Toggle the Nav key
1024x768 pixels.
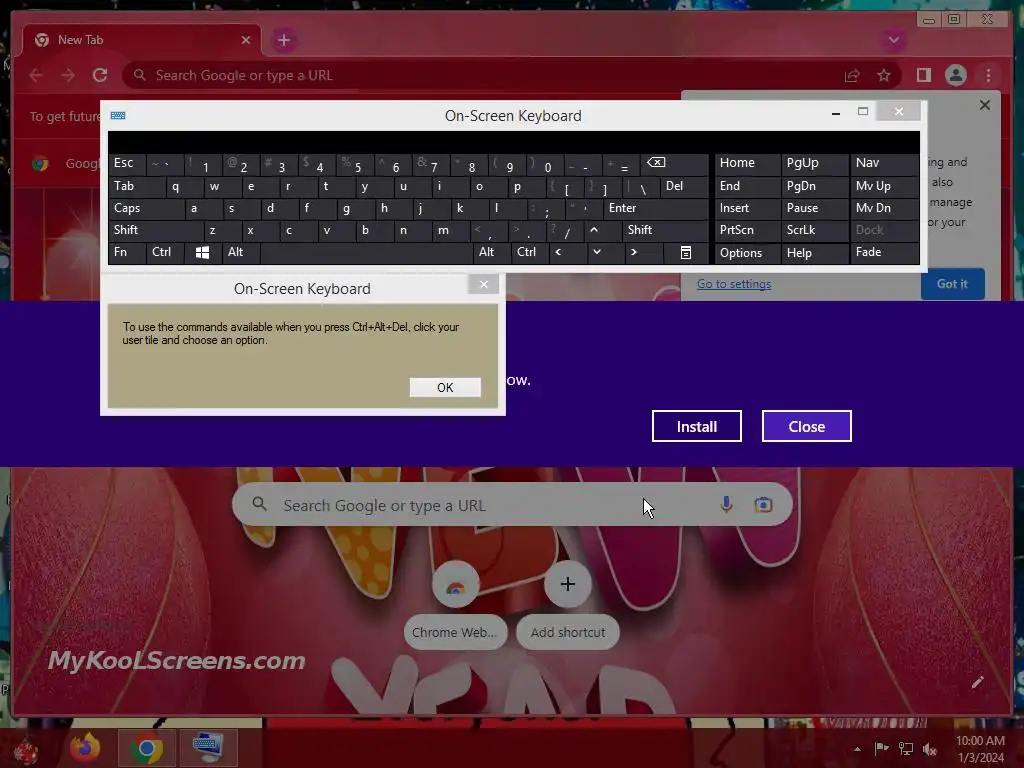coord(884,163)
